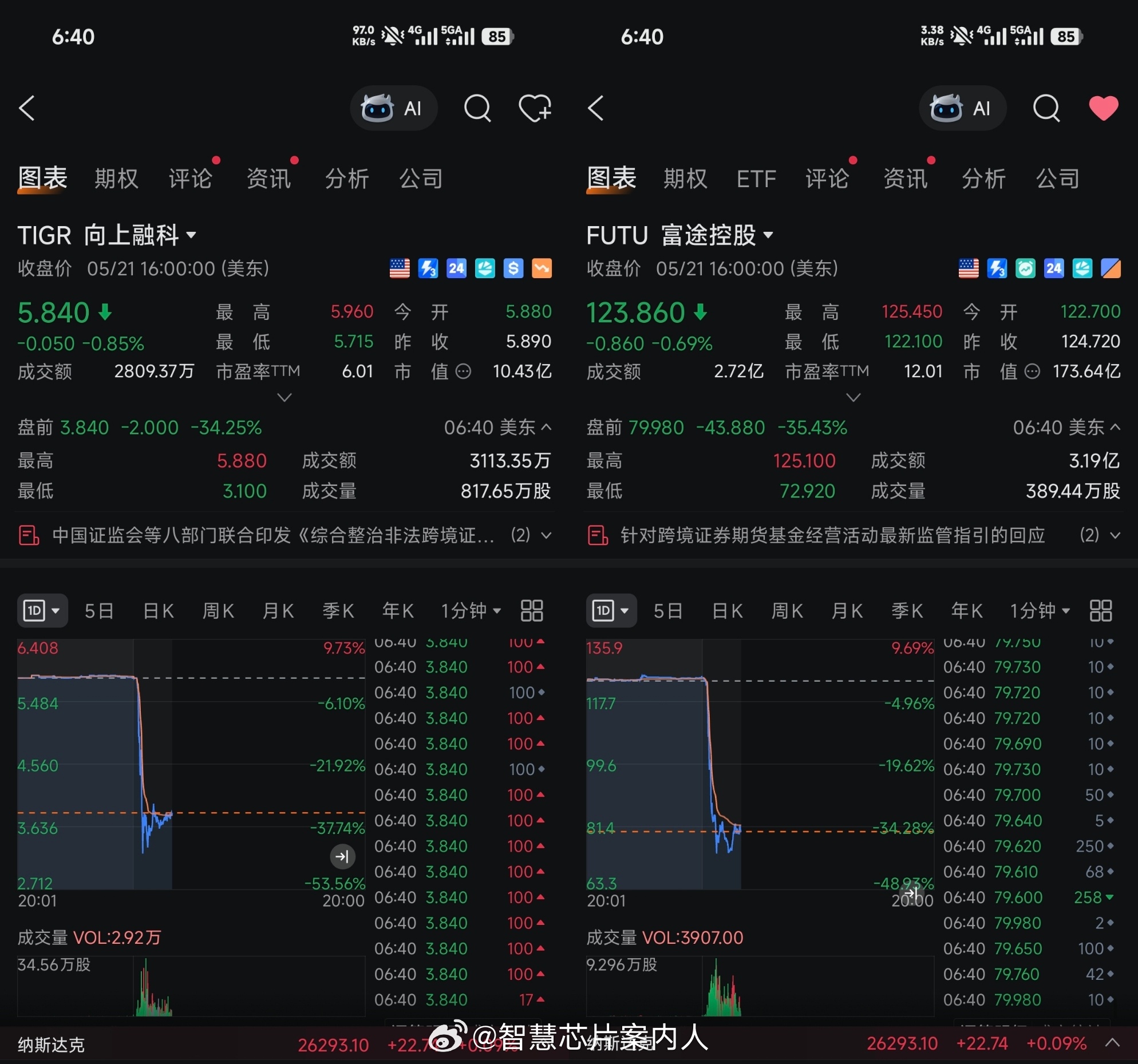This screenshot has width=1138, height=1064.
Task: Tap lightning Level-3 badge on FUTU row
Action: [997, 268]
